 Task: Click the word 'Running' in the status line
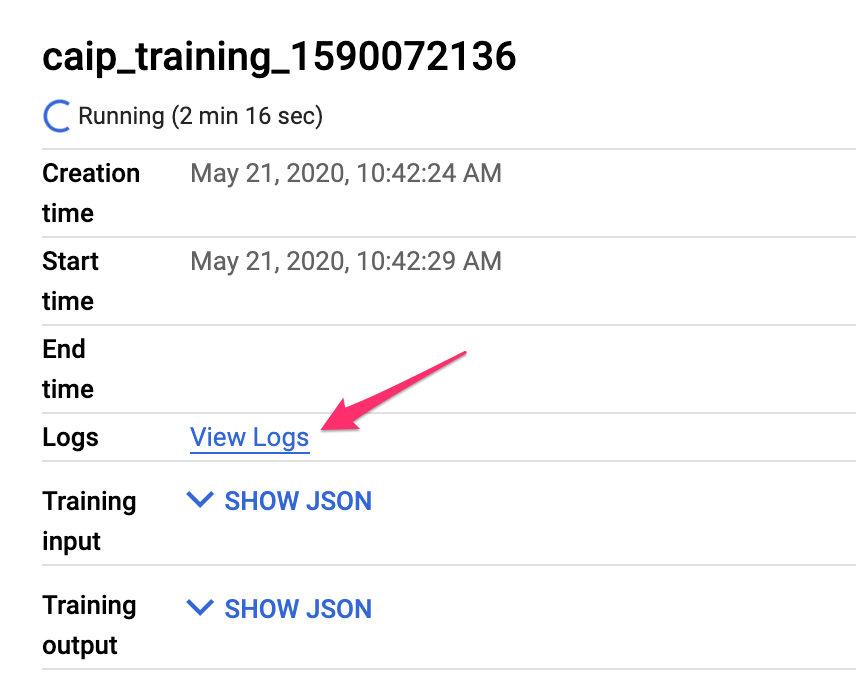point(121,116)
